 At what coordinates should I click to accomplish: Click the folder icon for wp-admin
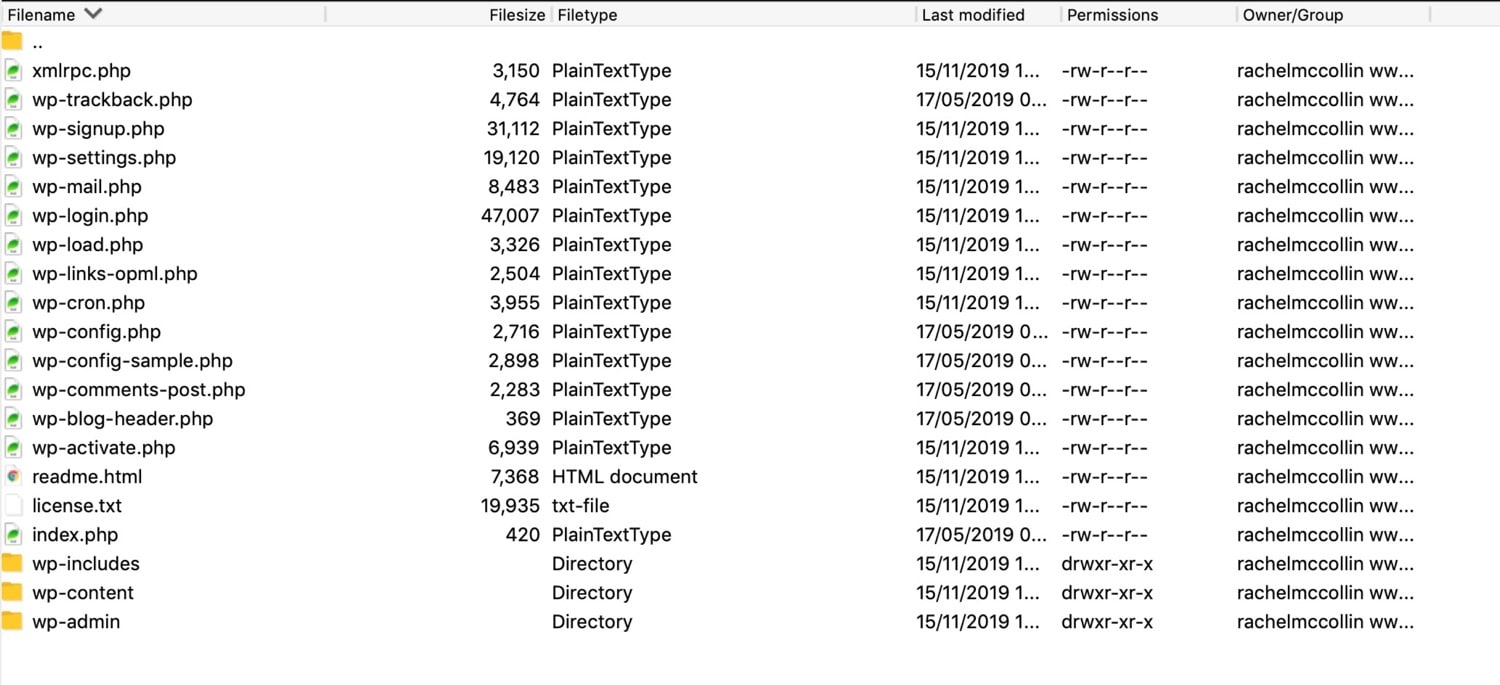[x=14, y=621]
